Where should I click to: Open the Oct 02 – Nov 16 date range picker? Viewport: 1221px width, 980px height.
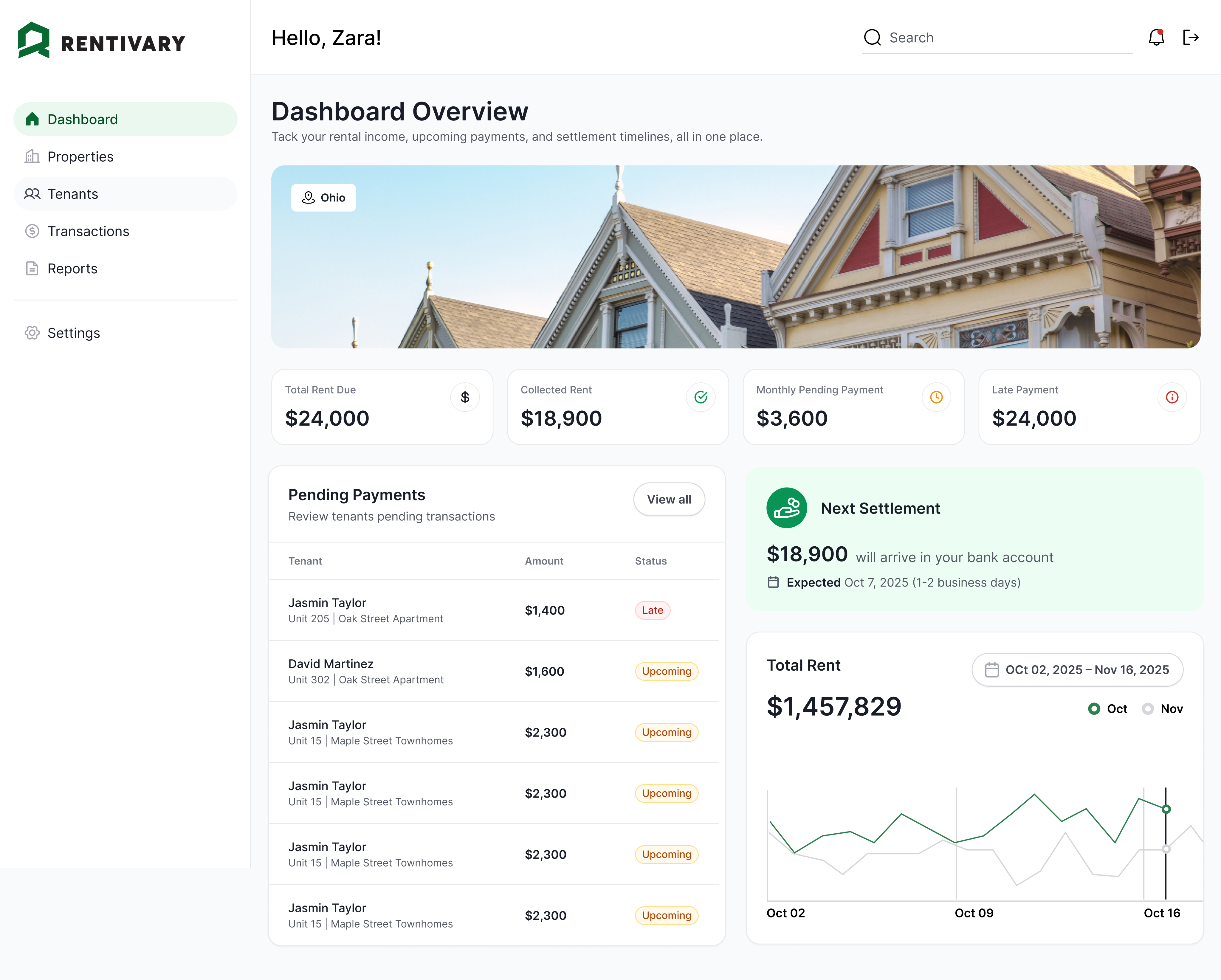pos(1077,669)
